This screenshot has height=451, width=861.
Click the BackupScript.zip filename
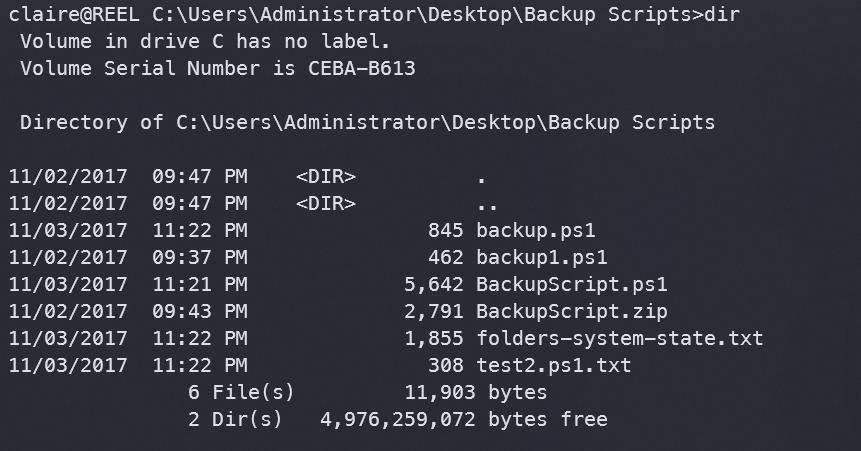tap(572, 311)
